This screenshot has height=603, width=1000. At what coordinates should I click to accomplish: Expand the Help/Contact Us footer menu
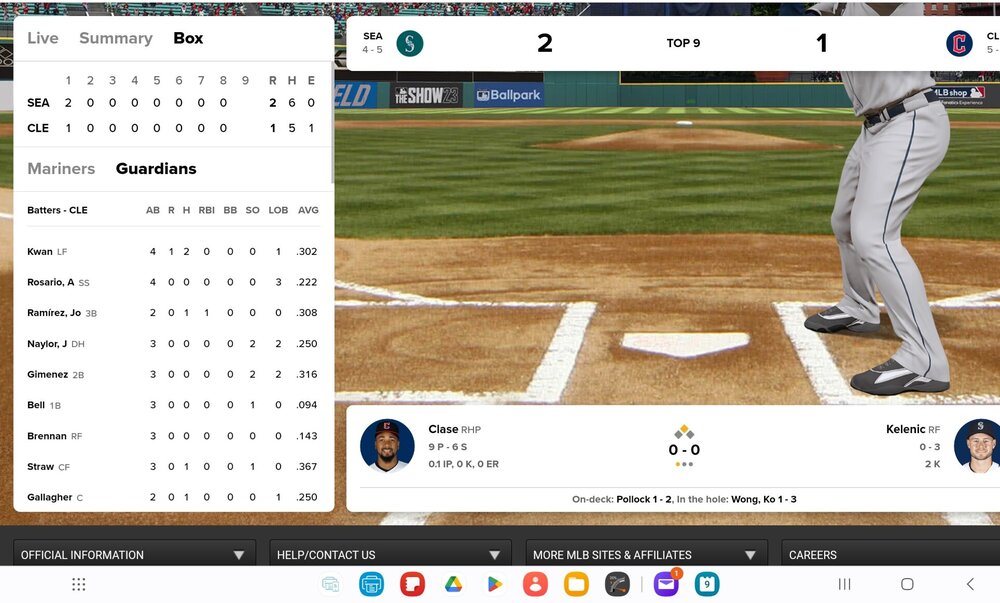click(x=390, y=554)
